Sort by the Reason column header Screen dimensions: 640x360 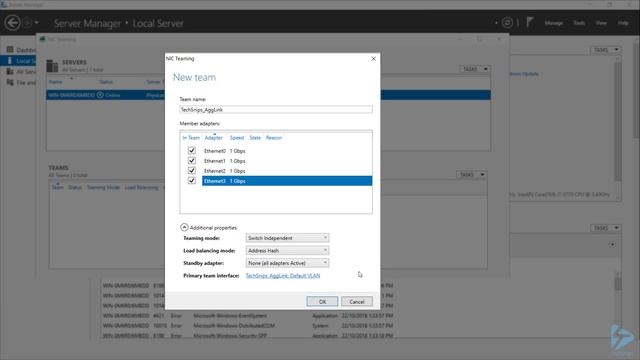(274, 138)
